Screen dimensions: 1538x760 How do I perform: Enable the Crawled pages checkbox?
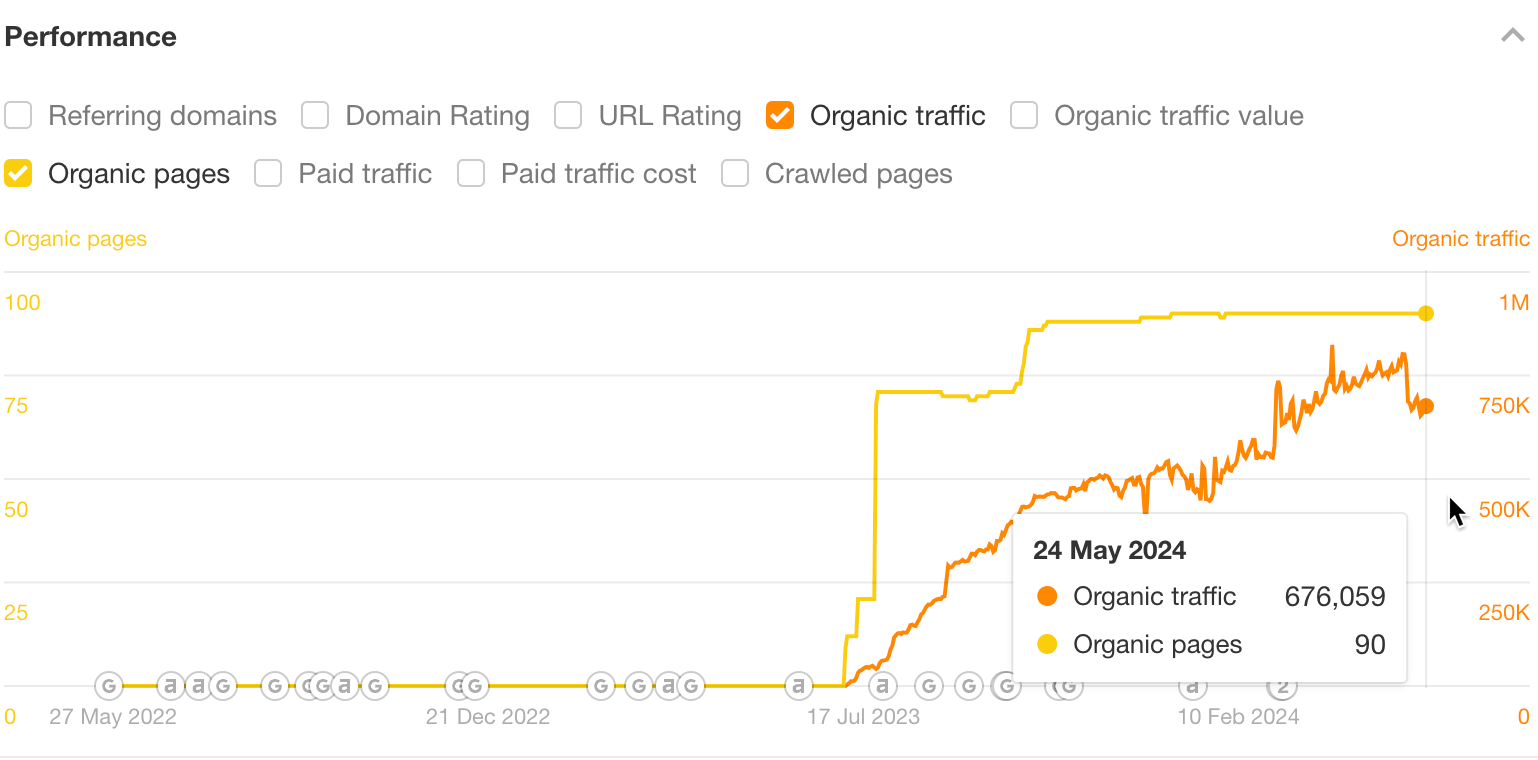[x=735, y=173]
